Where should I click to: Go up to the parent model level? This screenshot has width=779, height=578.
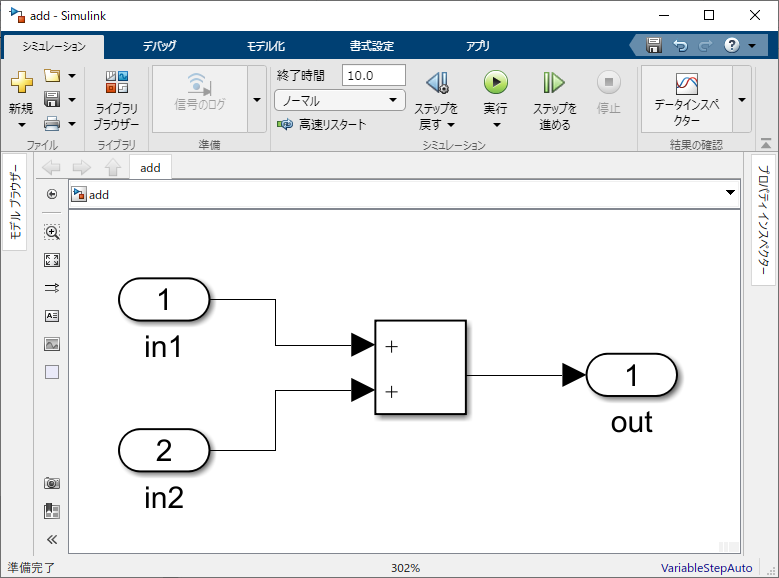coord(113,167)
